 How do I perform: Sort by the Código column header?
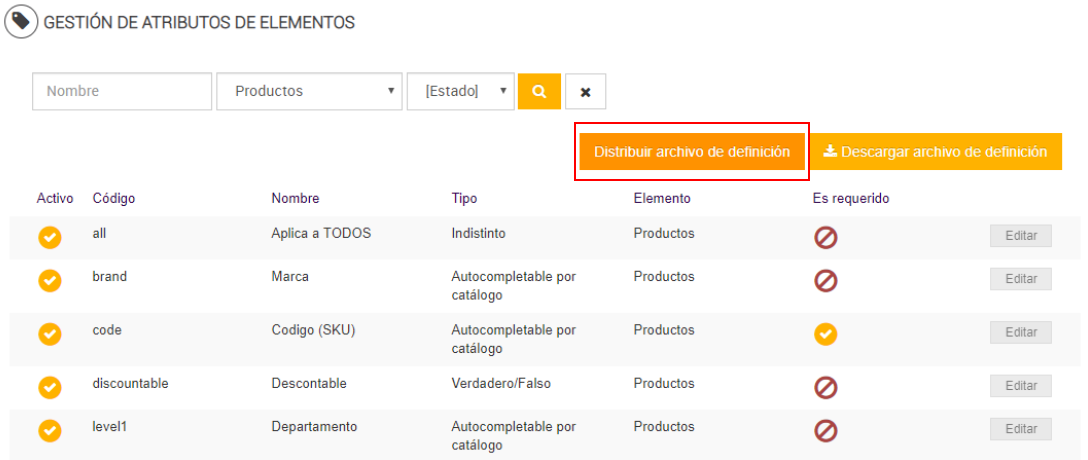tap(114, 198)
